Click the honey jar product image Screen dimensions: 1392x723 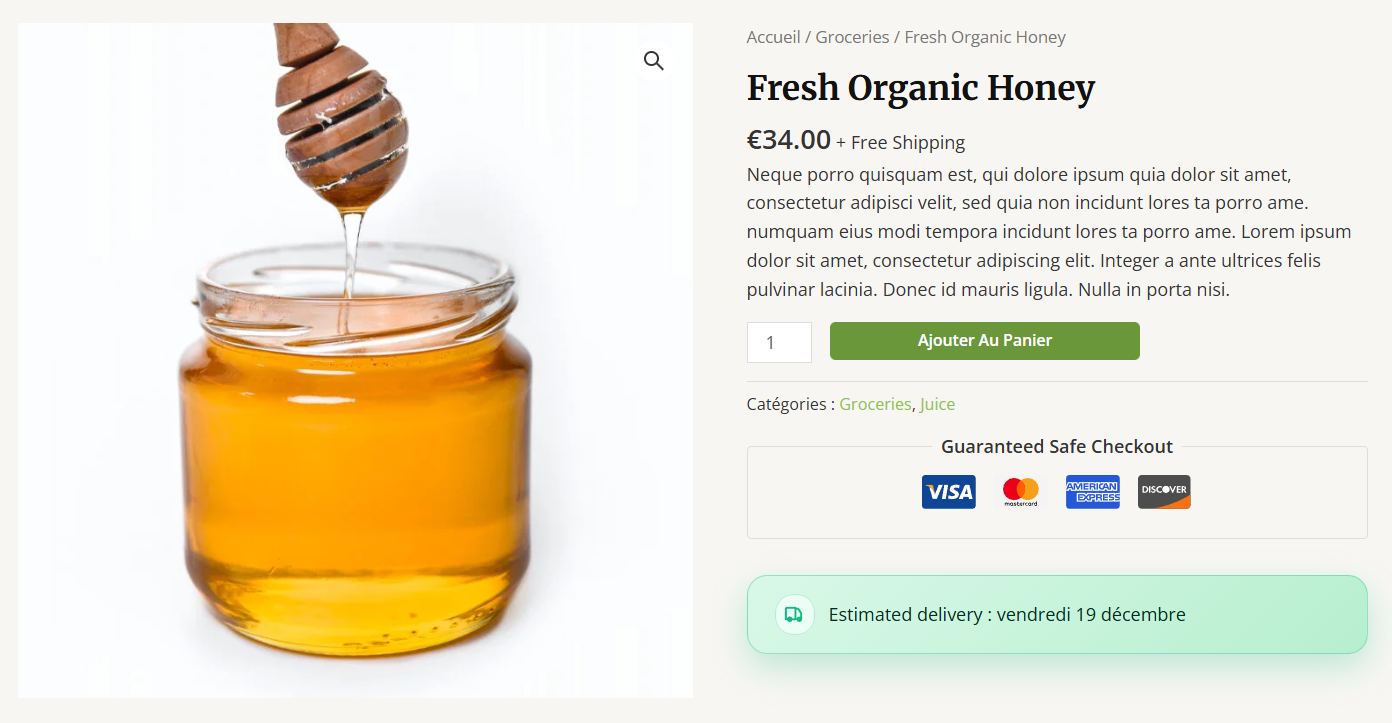click(355, 360)
